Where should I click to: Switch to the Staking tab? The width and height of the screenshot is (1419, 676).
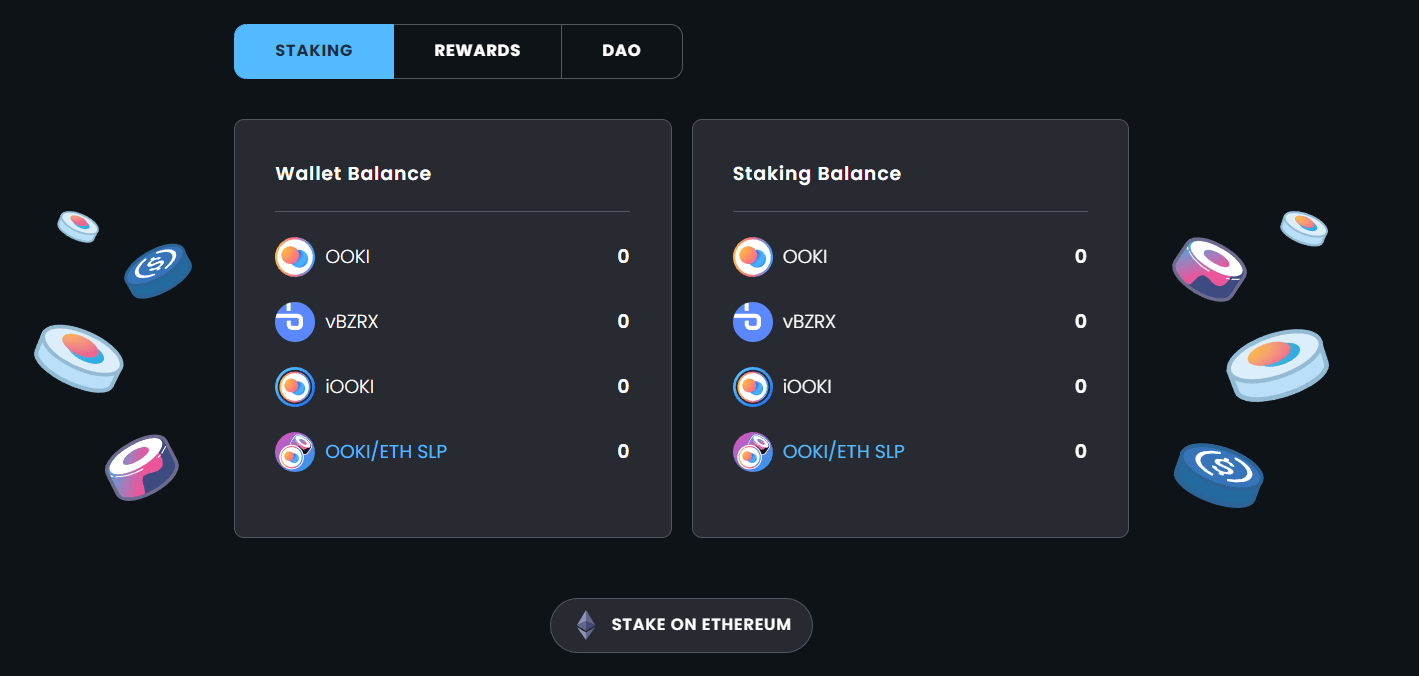[314, 51]
